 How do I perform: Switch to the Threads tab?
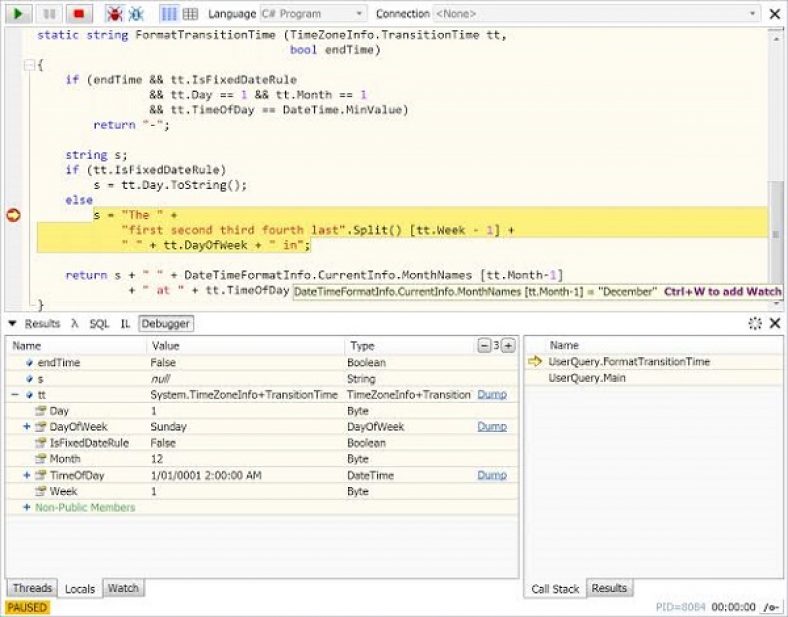31,589
